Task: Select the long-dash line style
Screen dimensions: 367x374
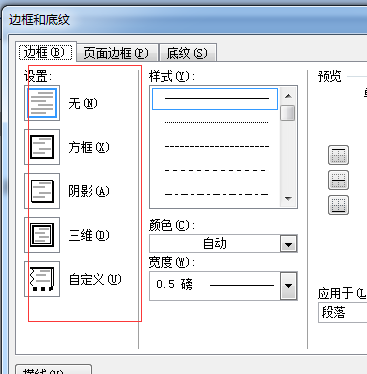Action: pos(215,170)
